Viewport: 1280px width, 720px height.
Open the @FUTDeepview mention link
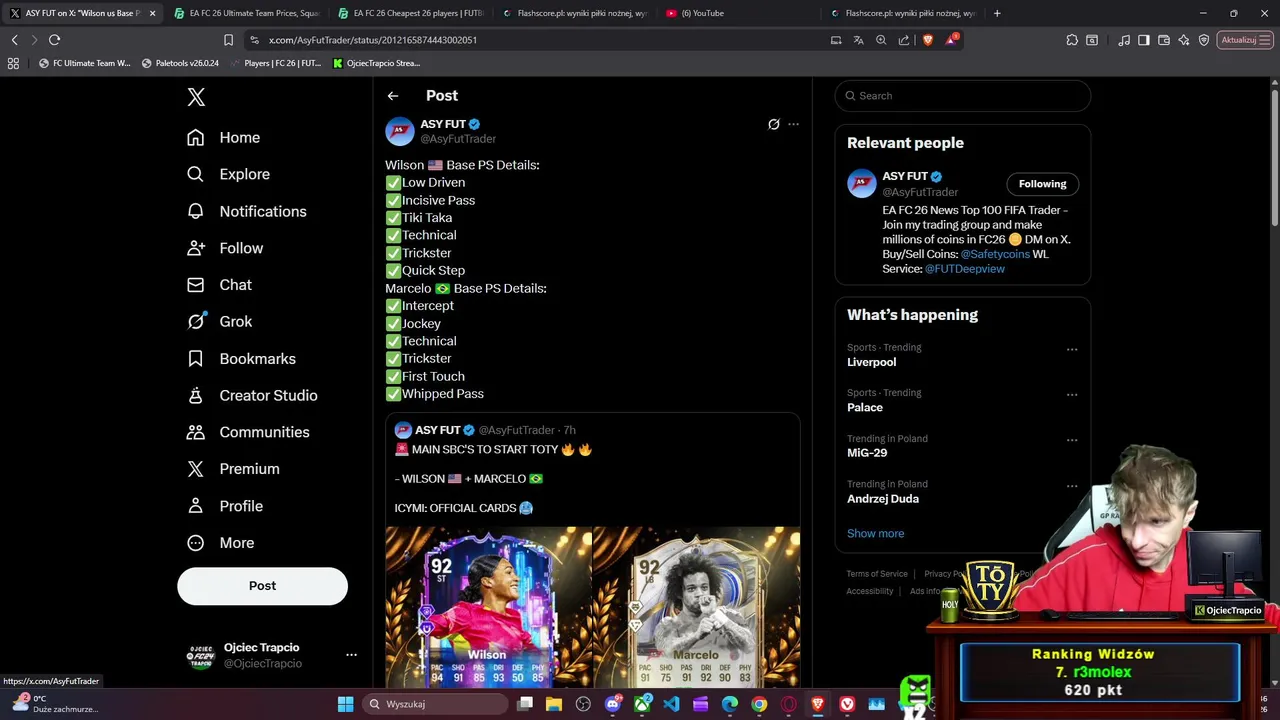coord(965,269)
